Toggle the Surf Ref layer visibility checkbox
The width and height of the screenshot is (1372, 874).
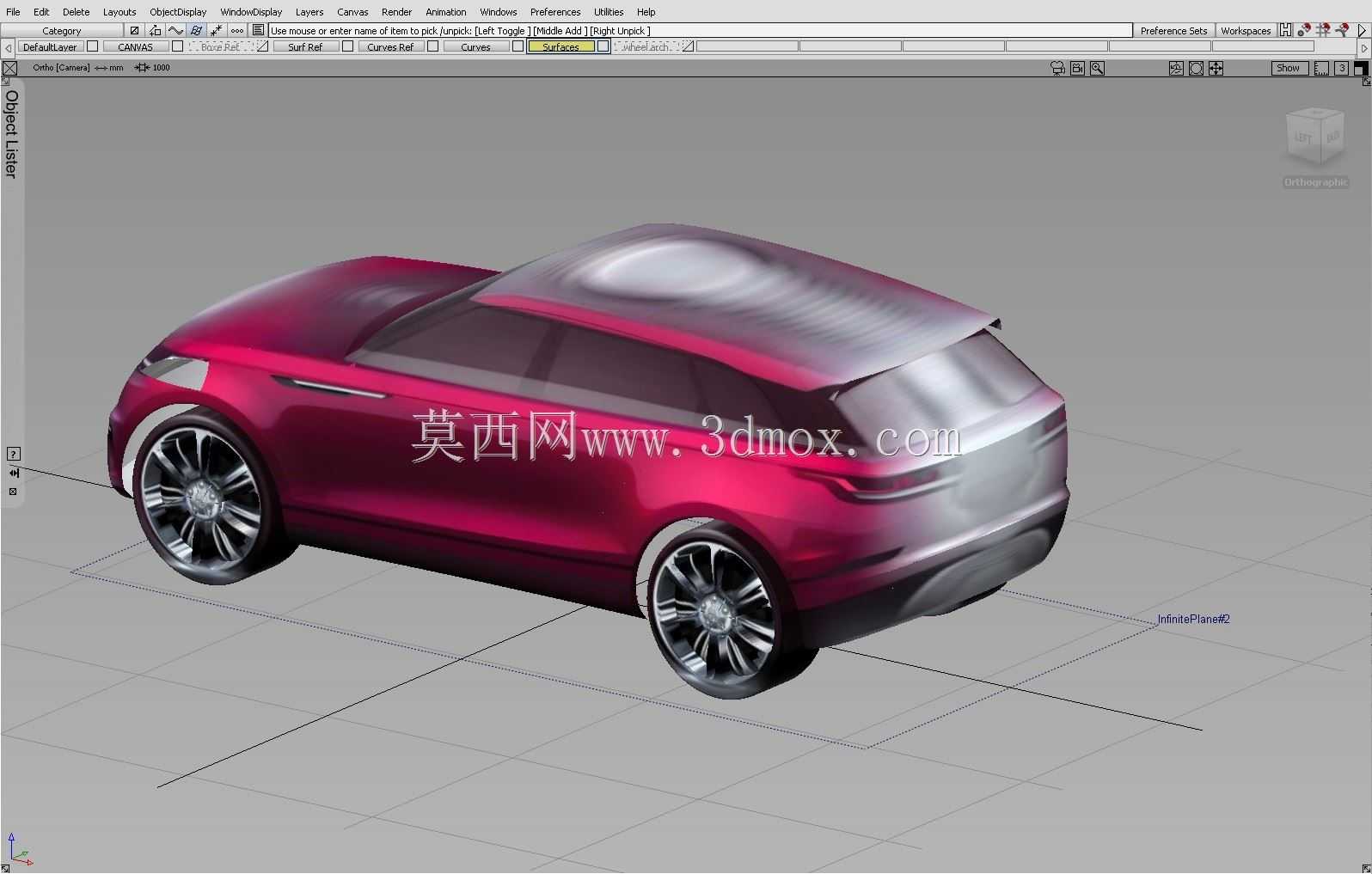pyautogui.click(x=347, y=46)
